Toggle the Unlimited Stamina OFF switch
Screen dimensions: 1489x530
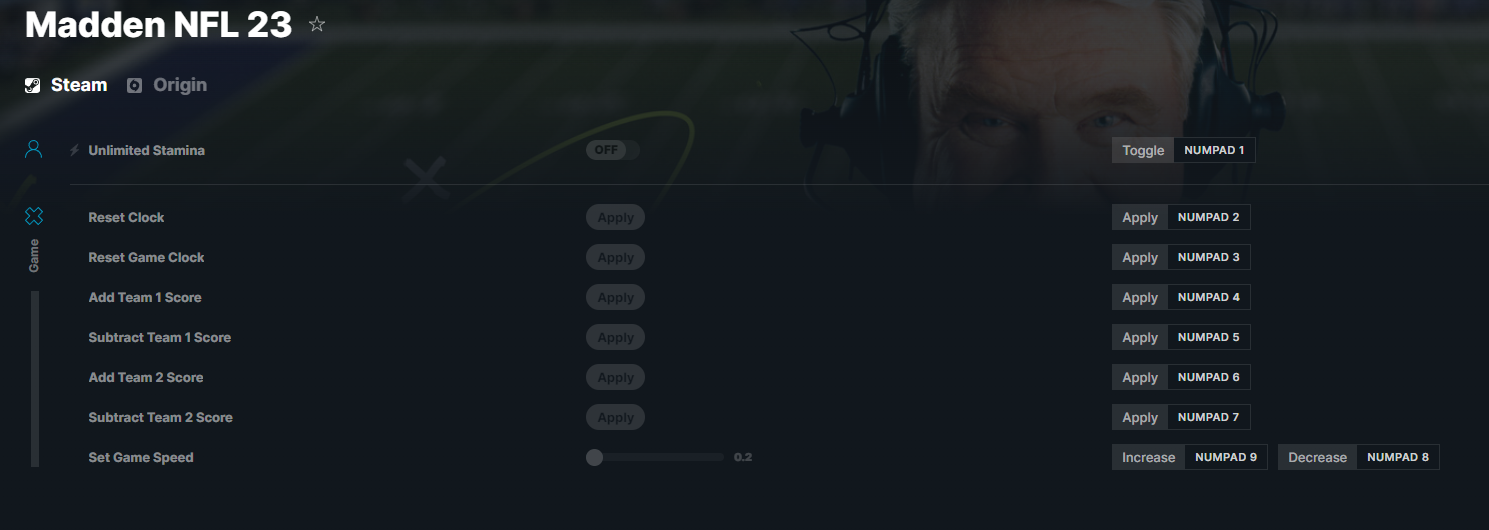[612, 150]
